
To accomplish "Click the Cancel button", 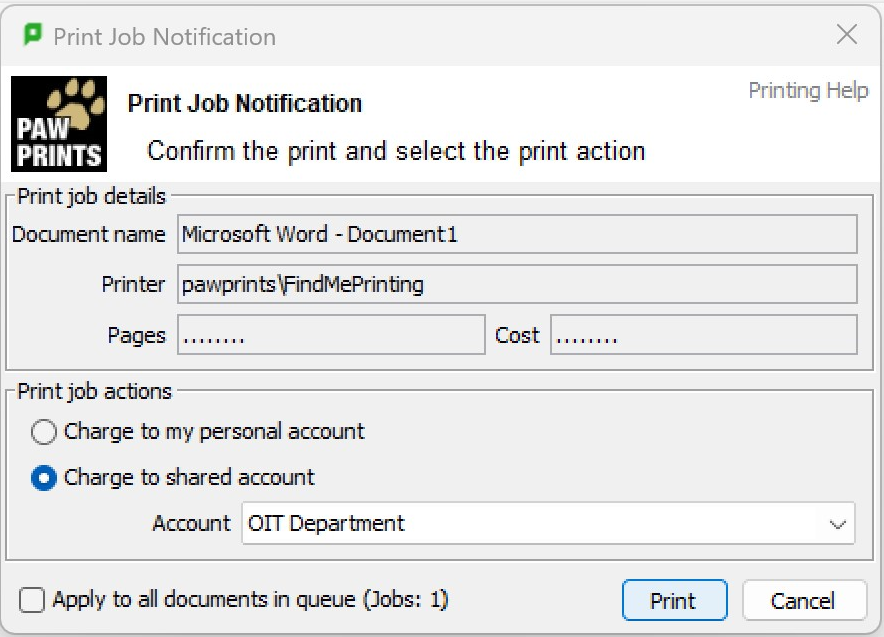I will (803, 600).
